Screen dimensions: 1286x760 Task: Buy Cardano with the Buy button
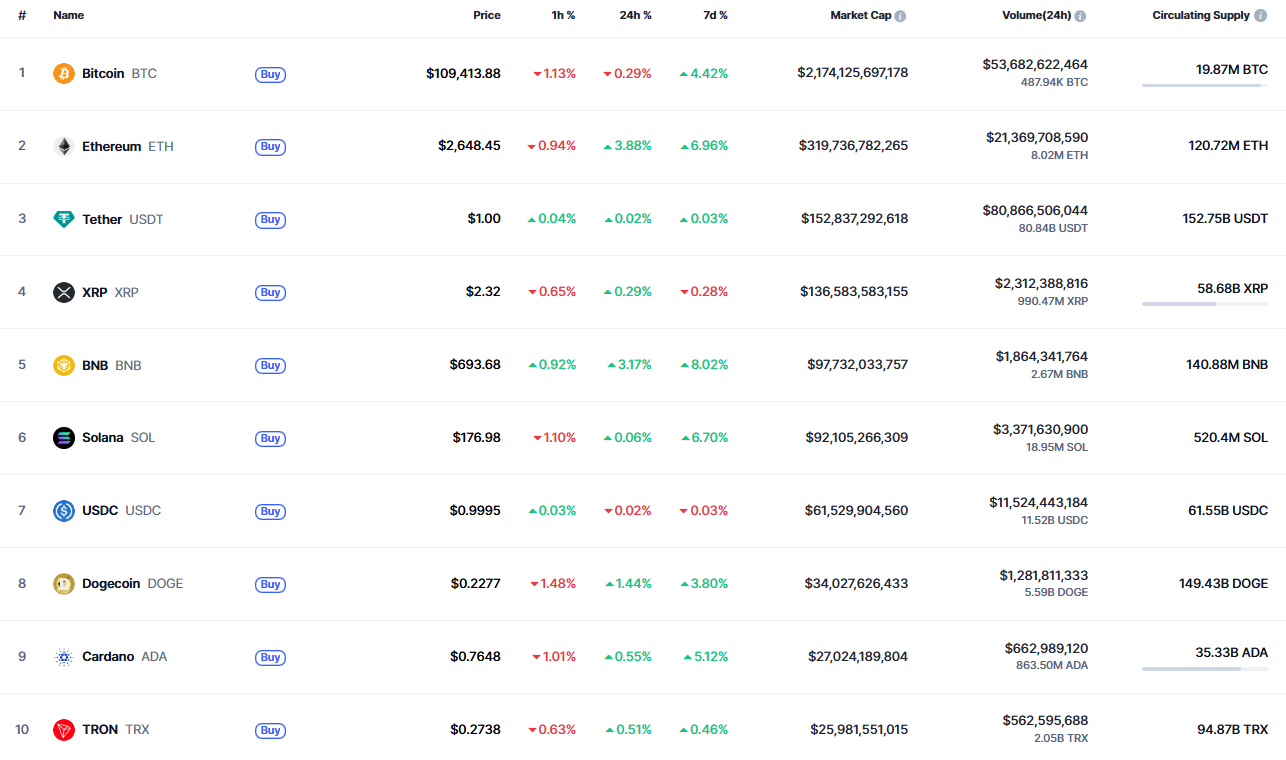(270, 657)
